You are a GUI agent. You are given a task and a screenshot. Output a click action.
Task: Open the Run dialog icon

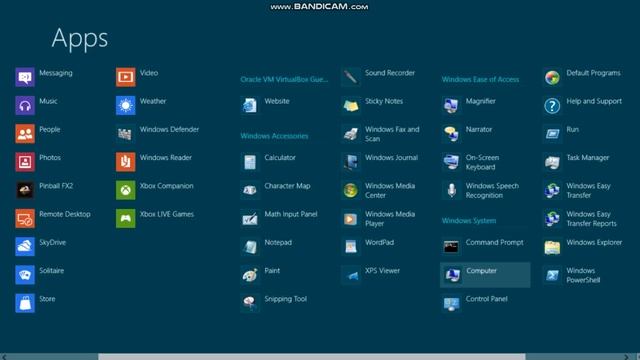(x=552, y=133)
